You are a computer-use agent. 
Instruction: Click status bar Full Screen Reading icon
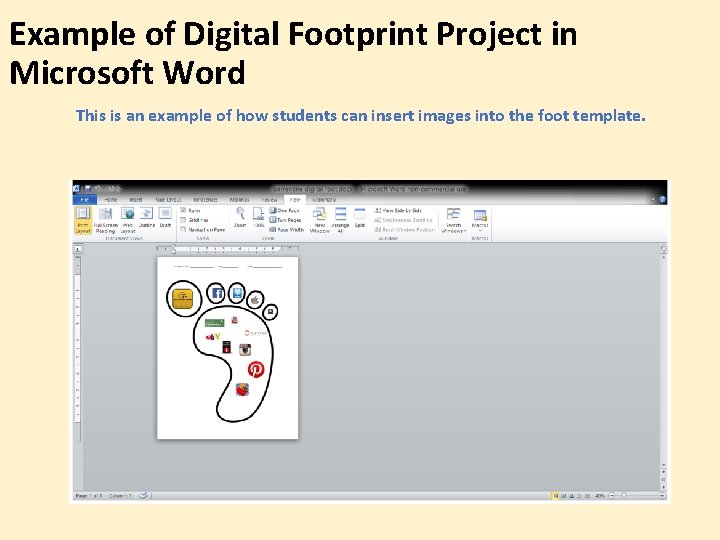click(x=563, y=496)
